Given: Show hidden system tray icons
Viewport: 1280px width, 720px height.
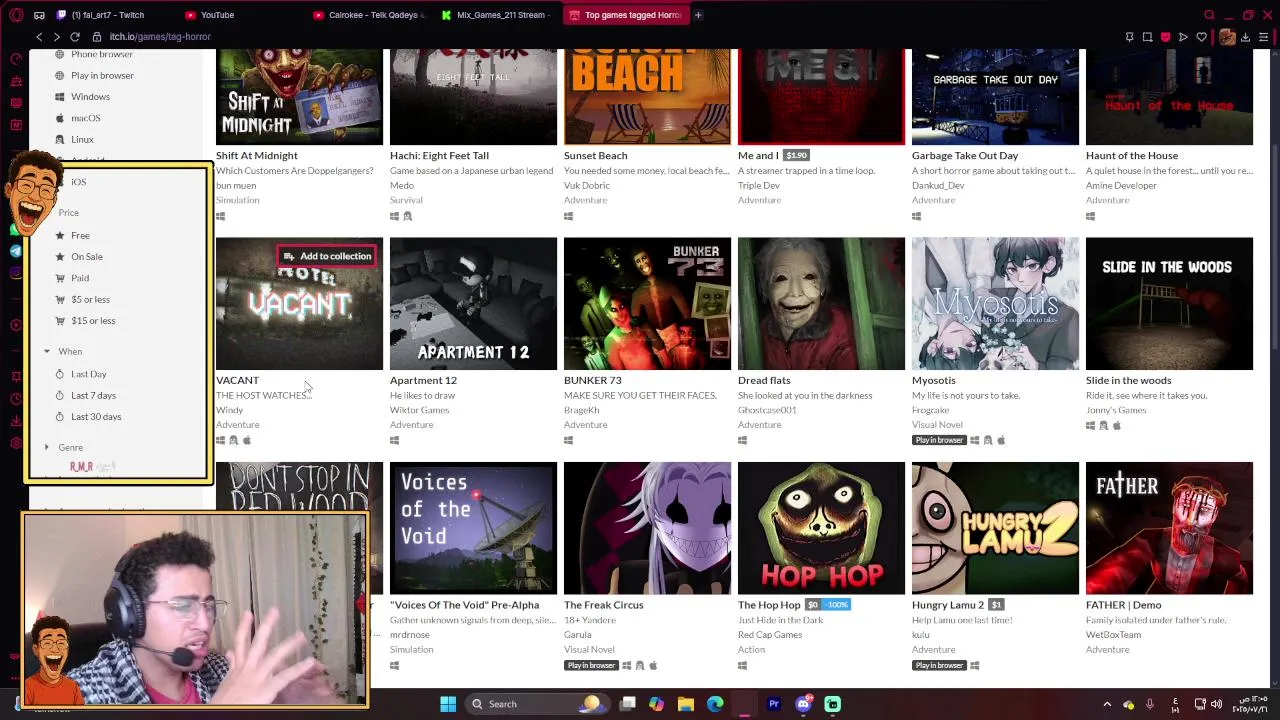Looking at the screenshot, I should [x=1107, y=704].
